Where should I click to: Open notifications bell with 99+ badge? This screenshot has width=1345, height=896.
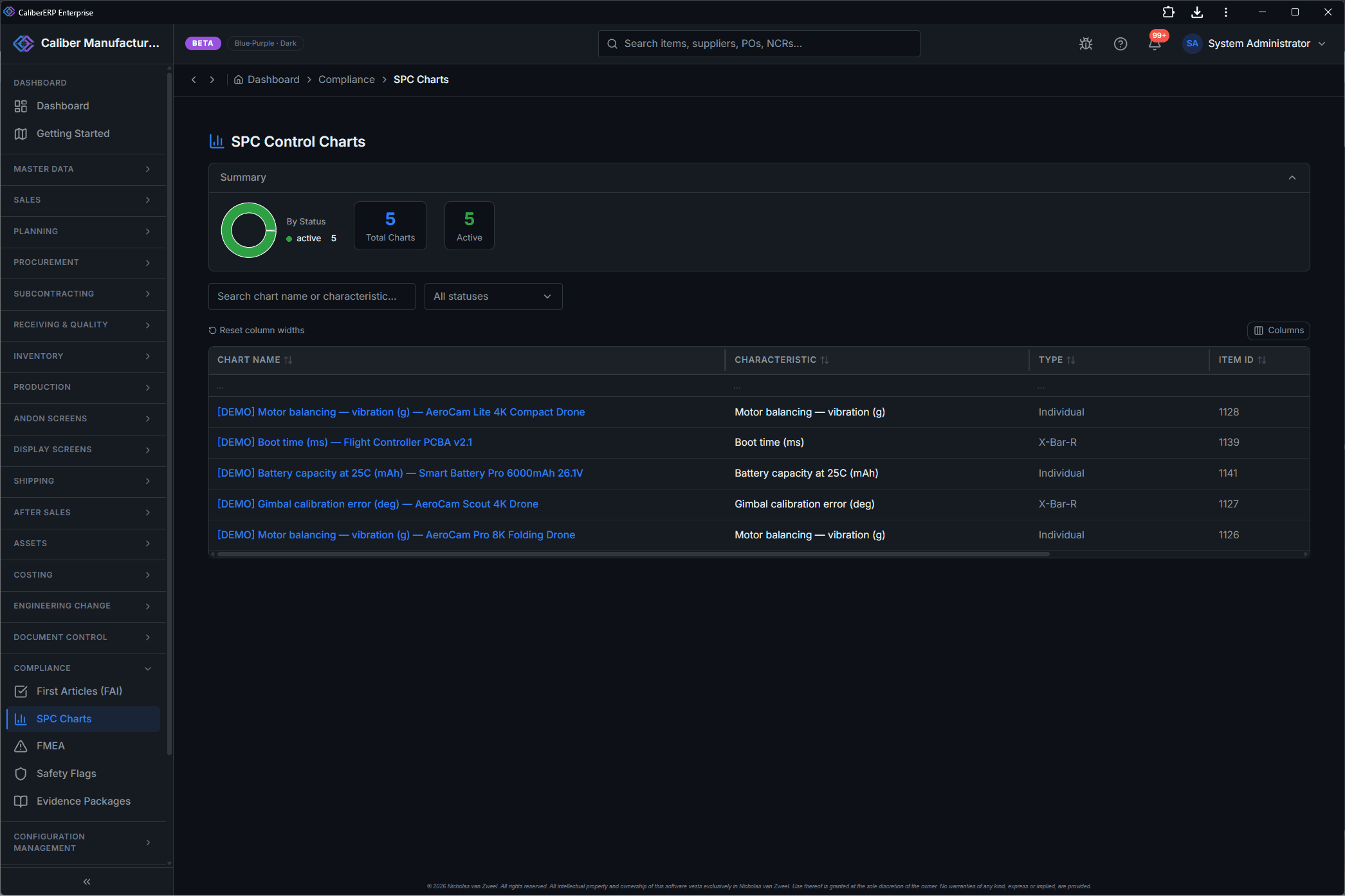1155,44
